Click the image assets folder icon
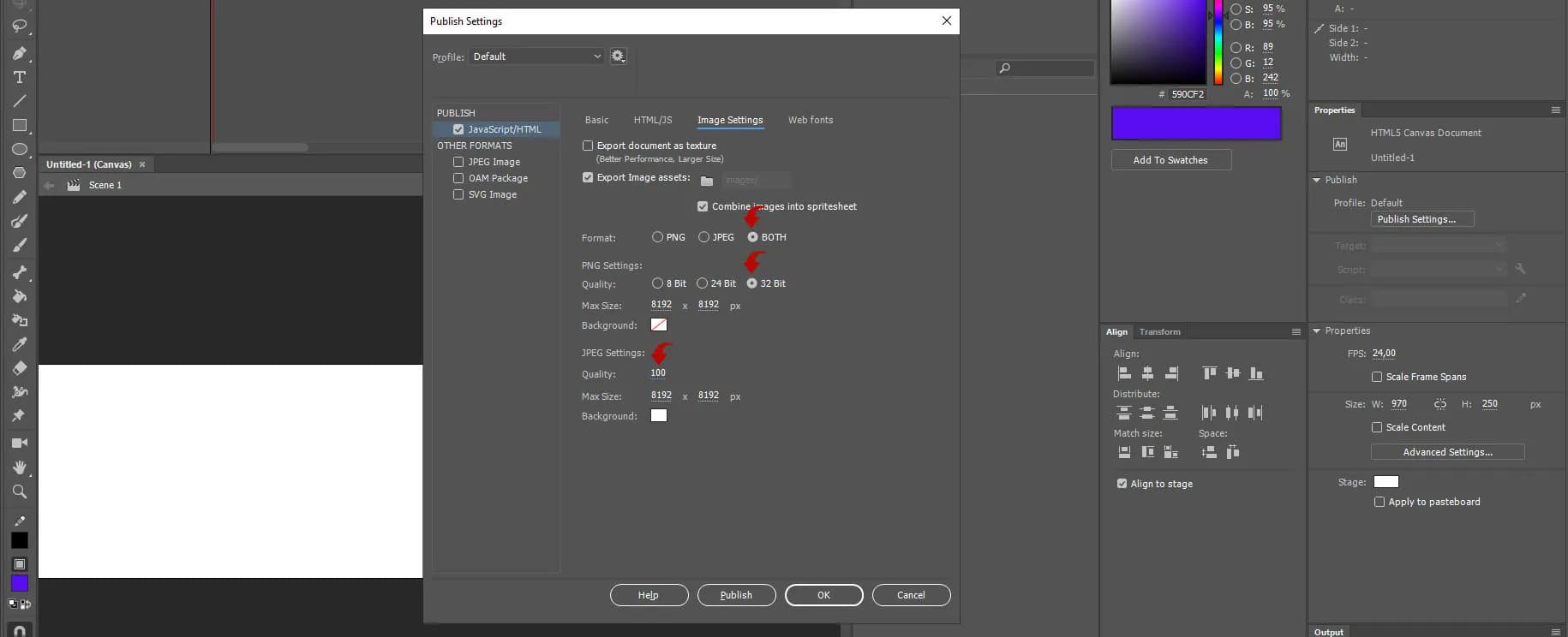Viewport: 1568px width, 637px height. coord(707,181)
